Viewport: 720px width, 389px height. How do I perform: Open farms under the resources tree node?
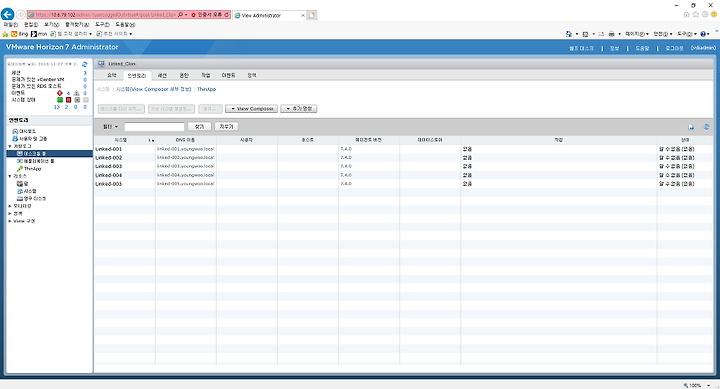pos(22,184)
